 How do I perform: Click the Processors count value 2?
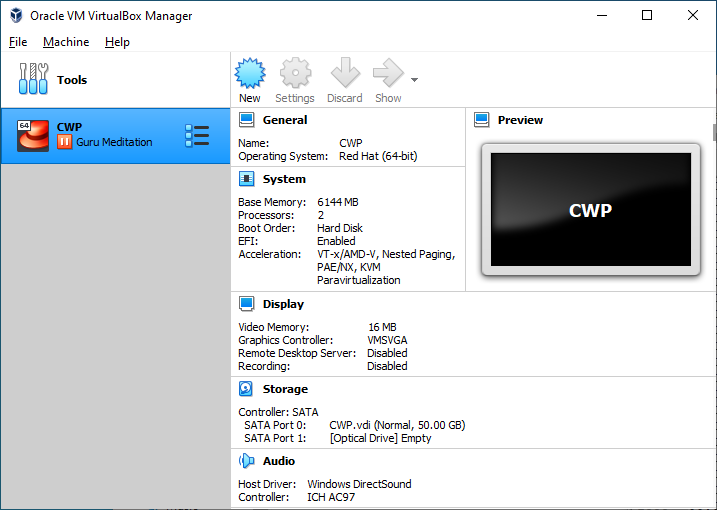321,215
